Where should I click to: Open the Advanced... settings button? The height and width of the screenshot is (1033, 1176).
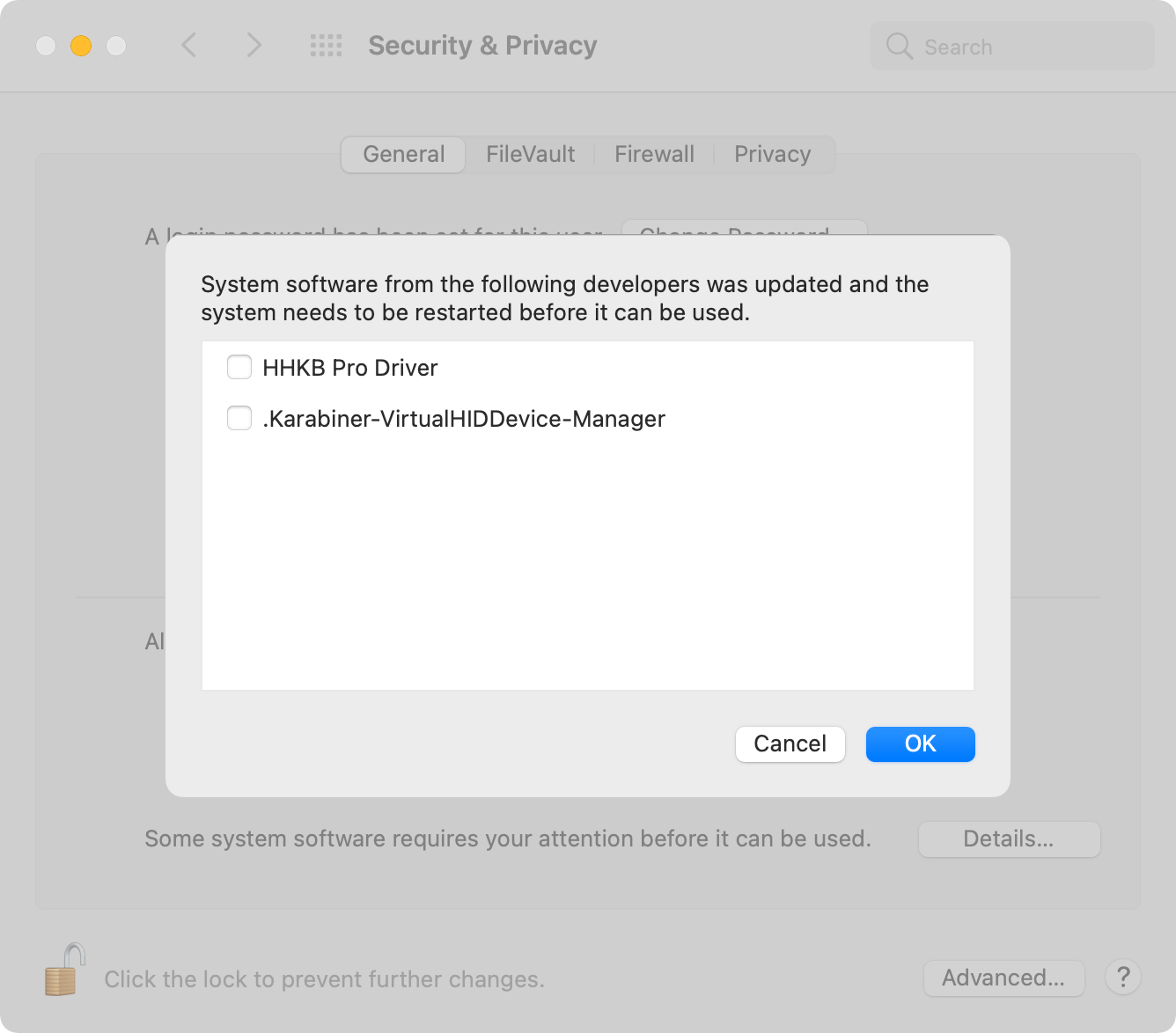pos(1003,978)
